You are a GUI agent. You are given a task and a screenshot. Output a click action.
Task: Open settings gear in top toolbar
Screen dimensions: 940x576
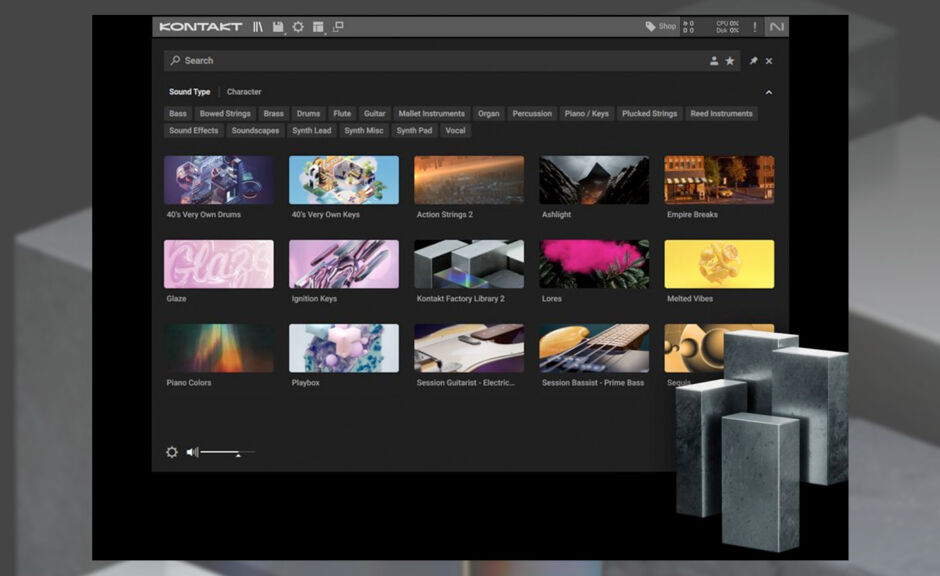pyautogui.click(x=298, y=27)
